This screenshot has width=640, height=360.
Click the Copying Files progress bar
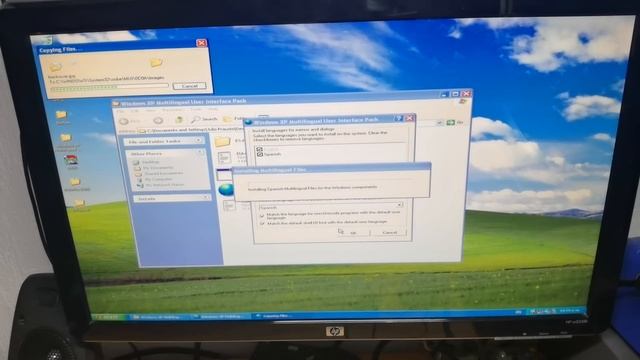click(109, 87)
